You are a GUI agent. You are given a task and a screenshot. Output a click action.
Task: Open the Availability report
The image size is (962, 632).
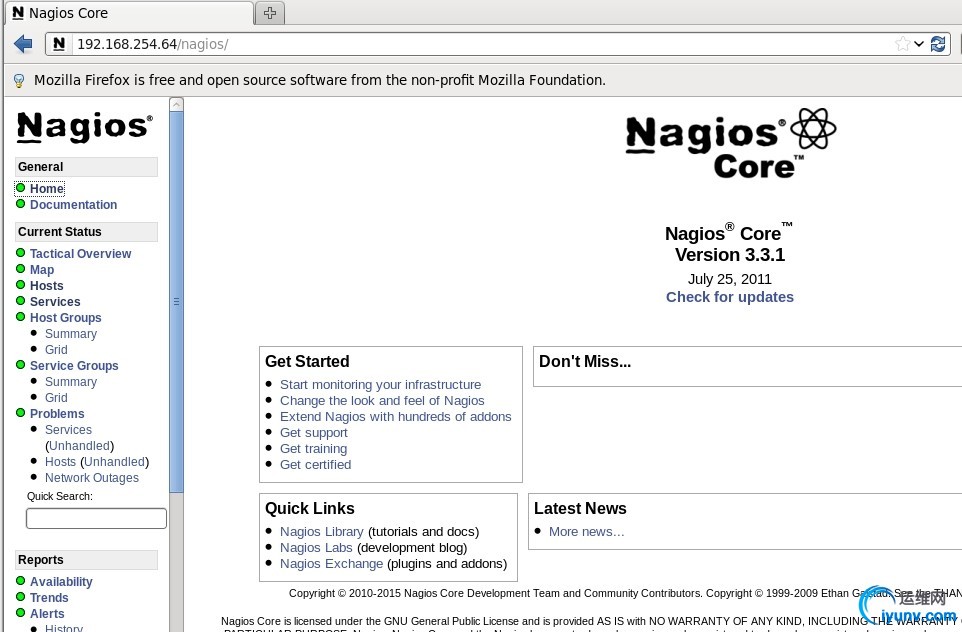pyautogui.click(x=61, y=582)
